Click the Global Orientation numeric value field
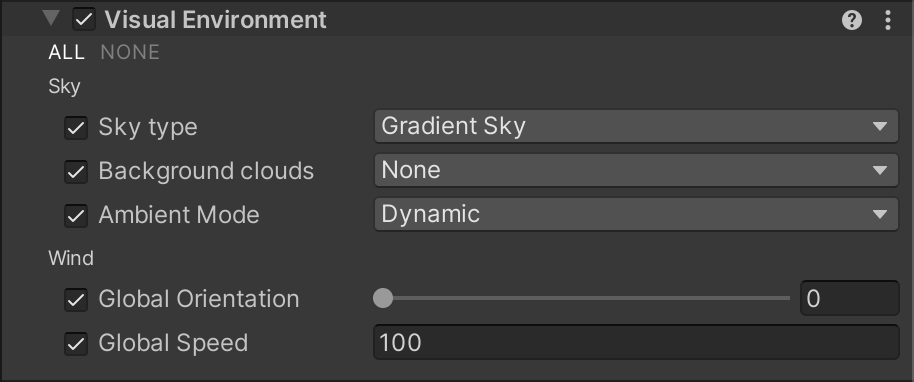 [x=850, y=298]
